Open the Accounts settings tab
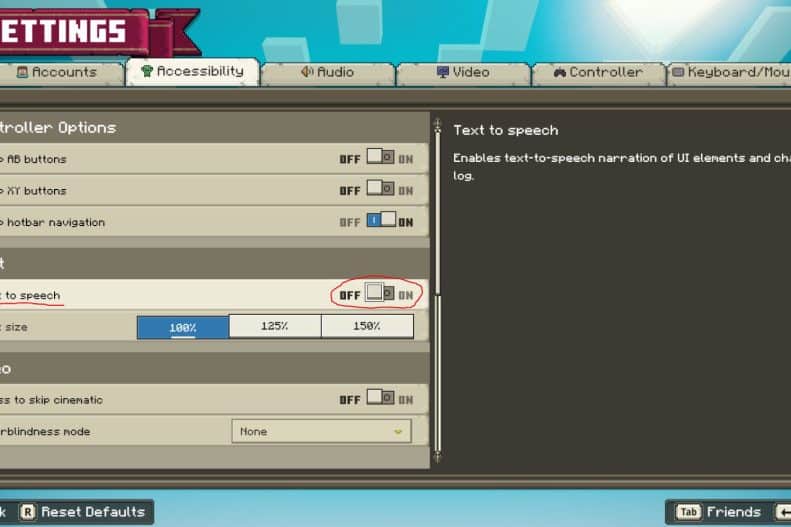Image resolution: width=791 pixels, height=527 pixels. [62, 73]
